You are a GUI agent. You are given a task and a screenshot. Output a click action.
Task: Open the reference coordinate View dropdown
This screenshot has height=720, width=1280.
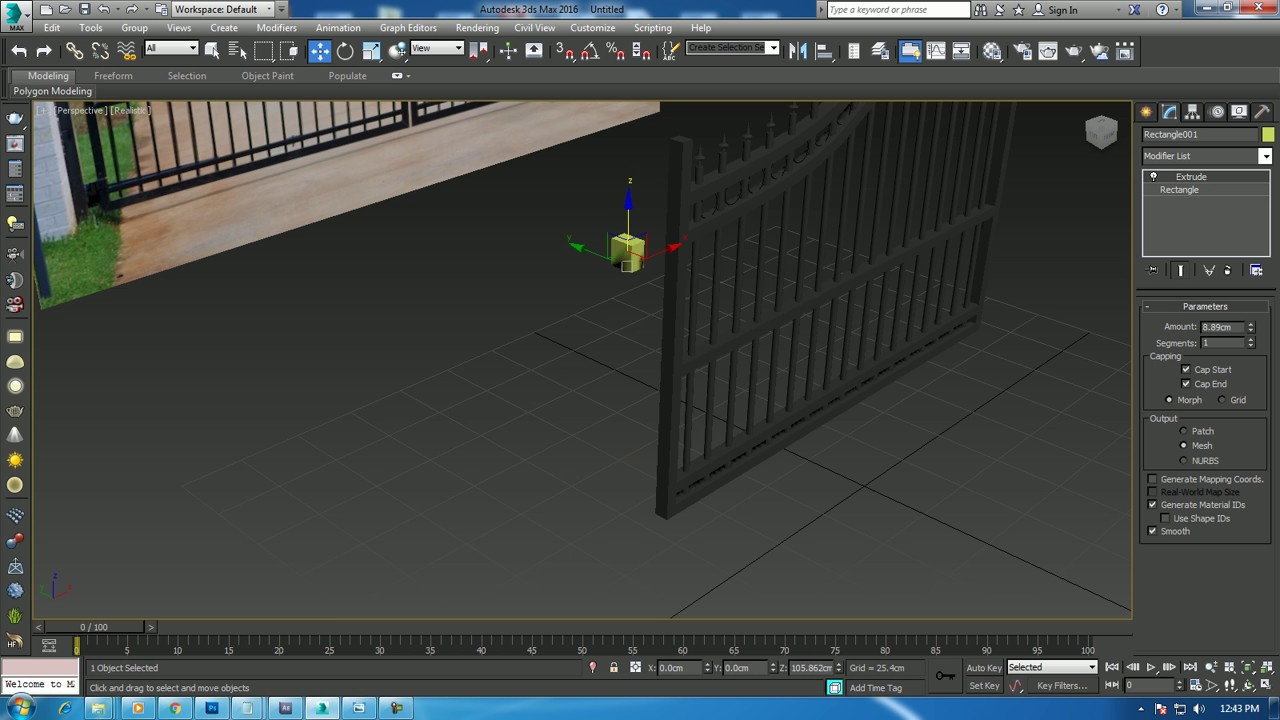437,49
